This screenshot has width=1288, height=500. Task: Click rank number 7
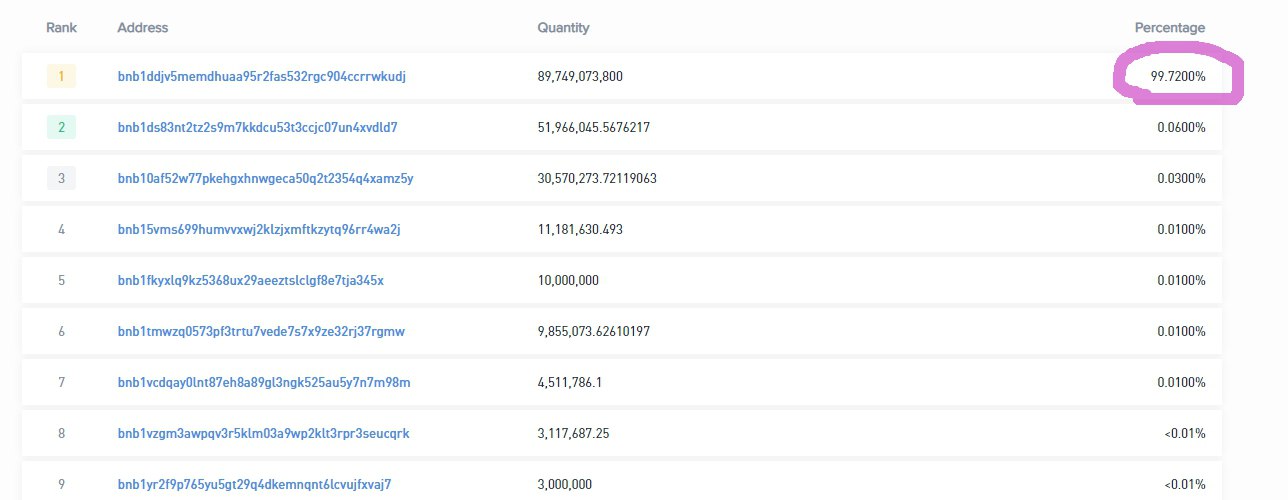(61, 382)
